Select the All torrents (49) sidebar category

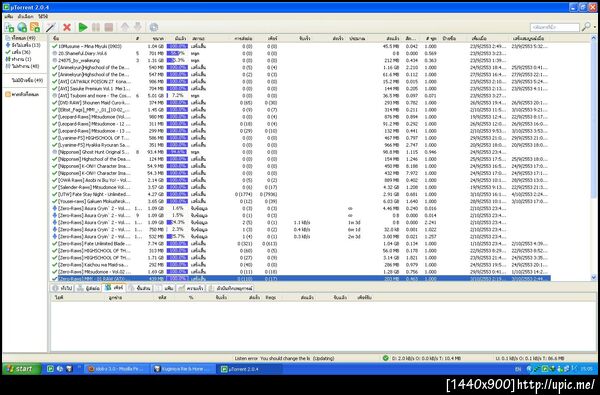pos(24,38)
